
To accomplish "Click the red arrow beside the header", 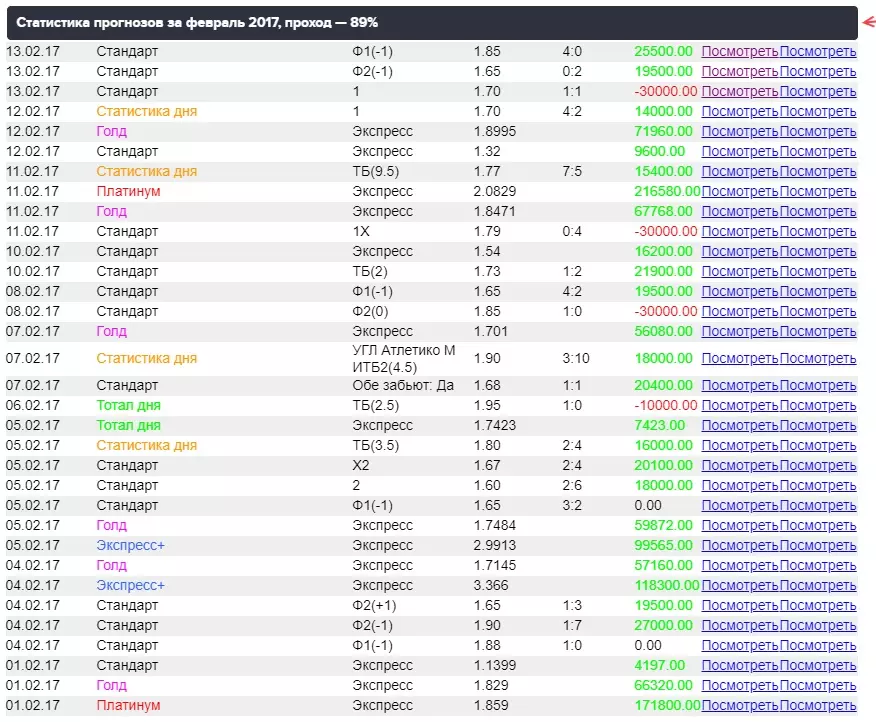I will (x=869, y=22).
